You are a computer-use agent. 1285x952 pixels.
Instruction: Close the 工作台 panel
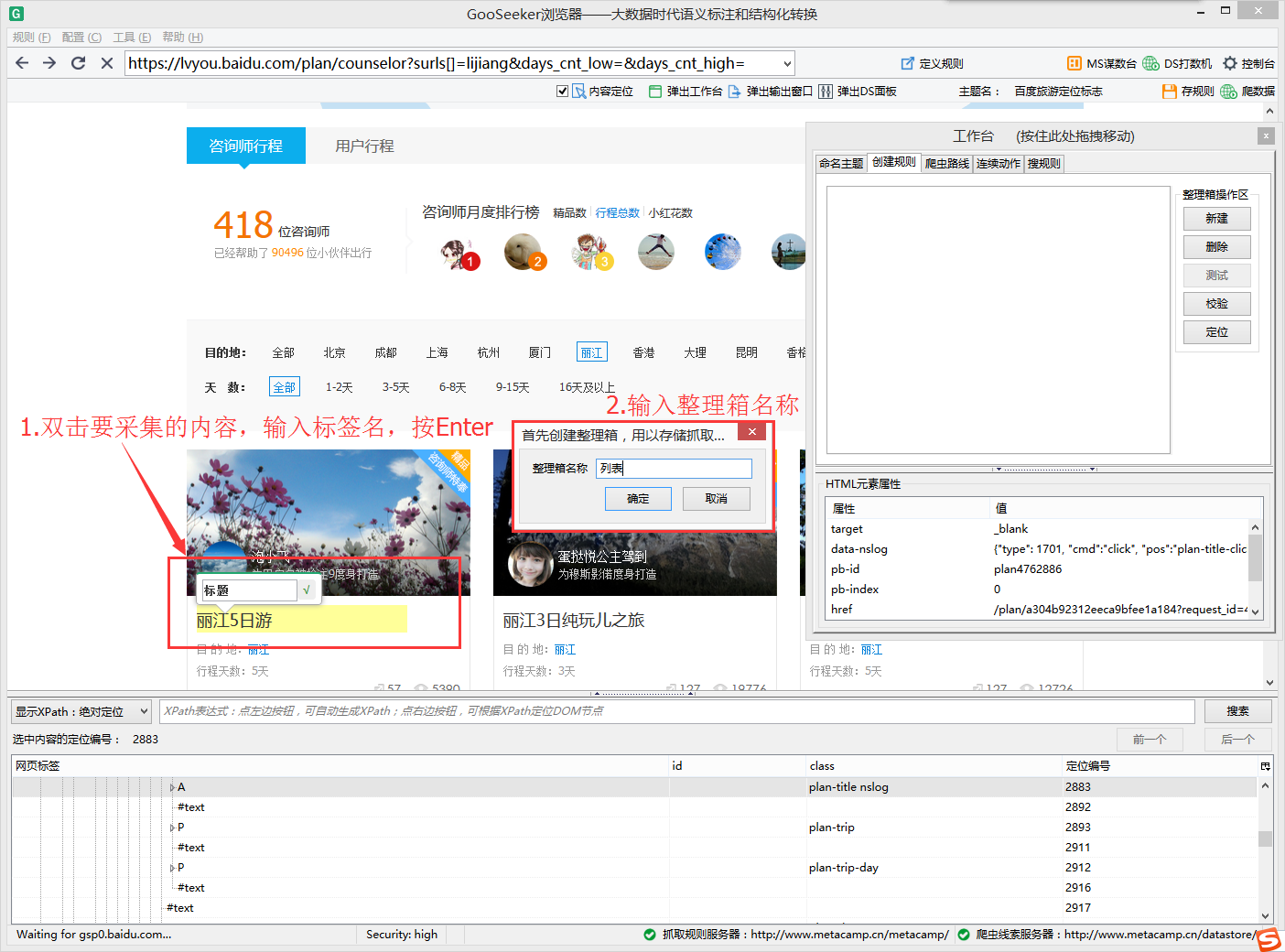point(1266,135)
